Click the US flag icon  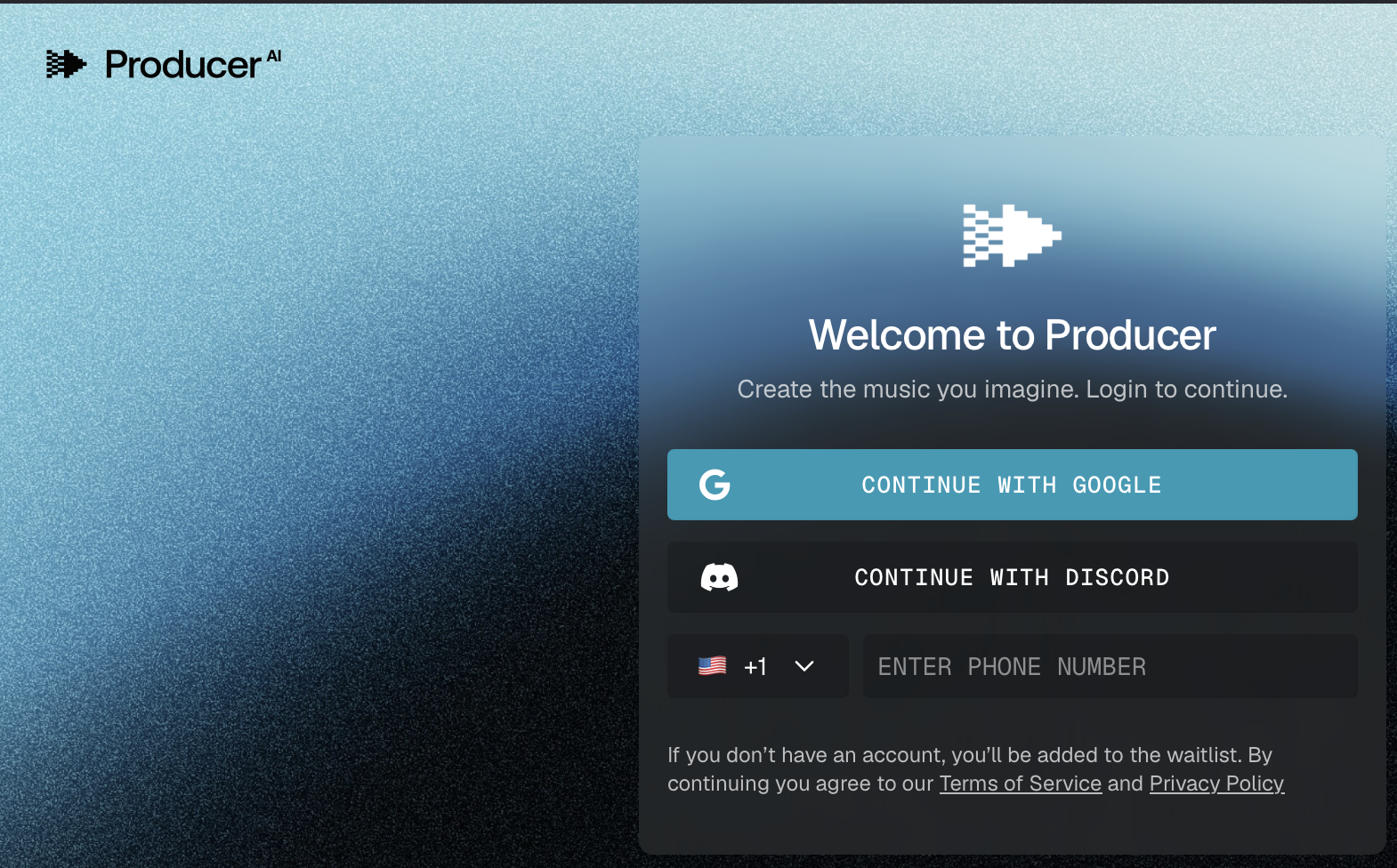(x=712, y=666)
